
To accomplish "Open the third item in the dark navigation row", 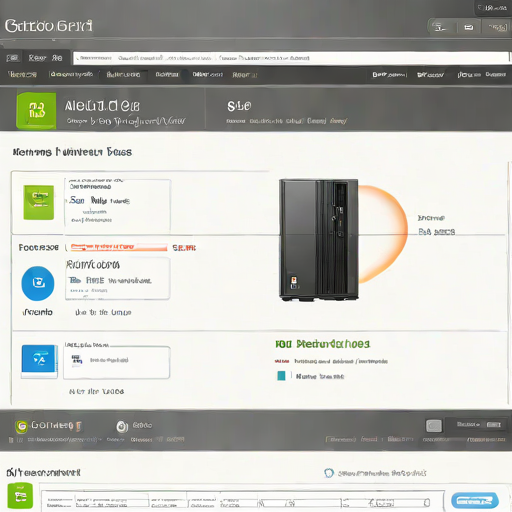I will [123, 74].
